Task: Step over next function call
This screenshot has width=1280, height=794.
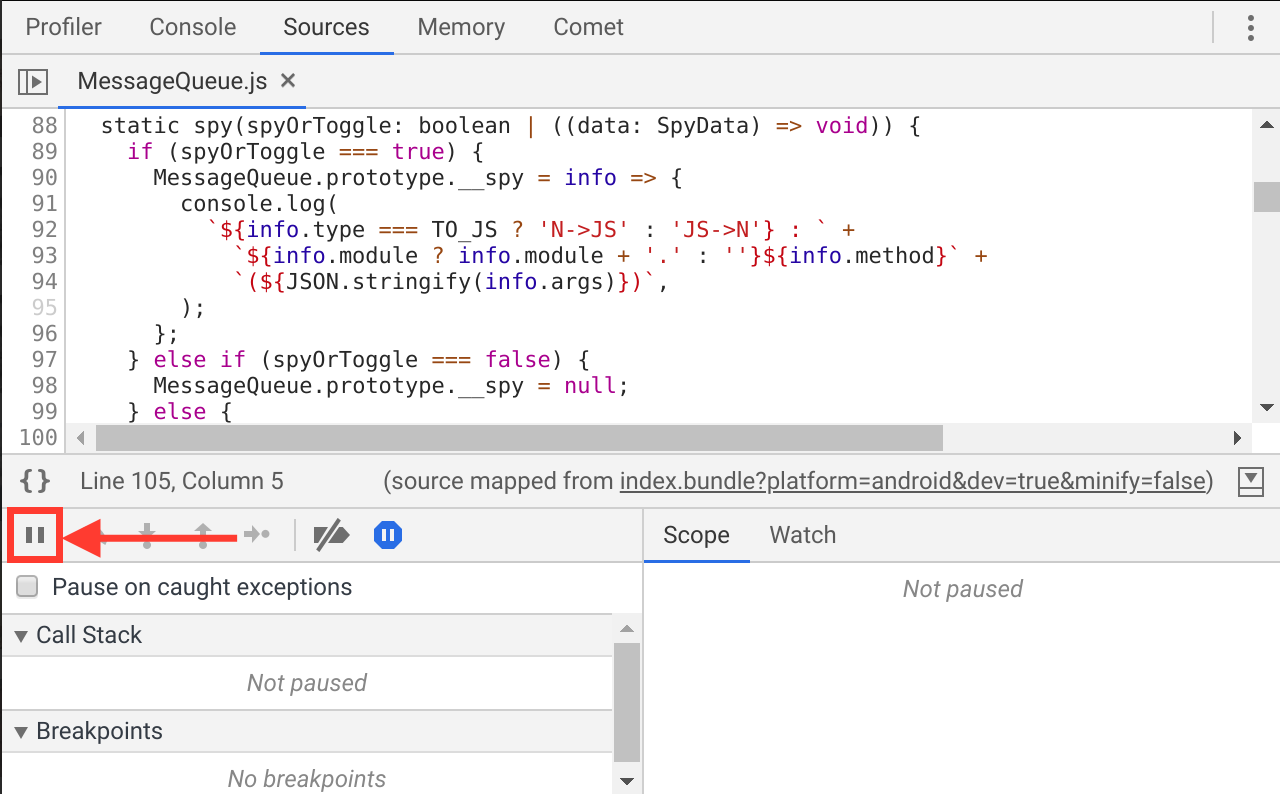Action: [95, 535]
